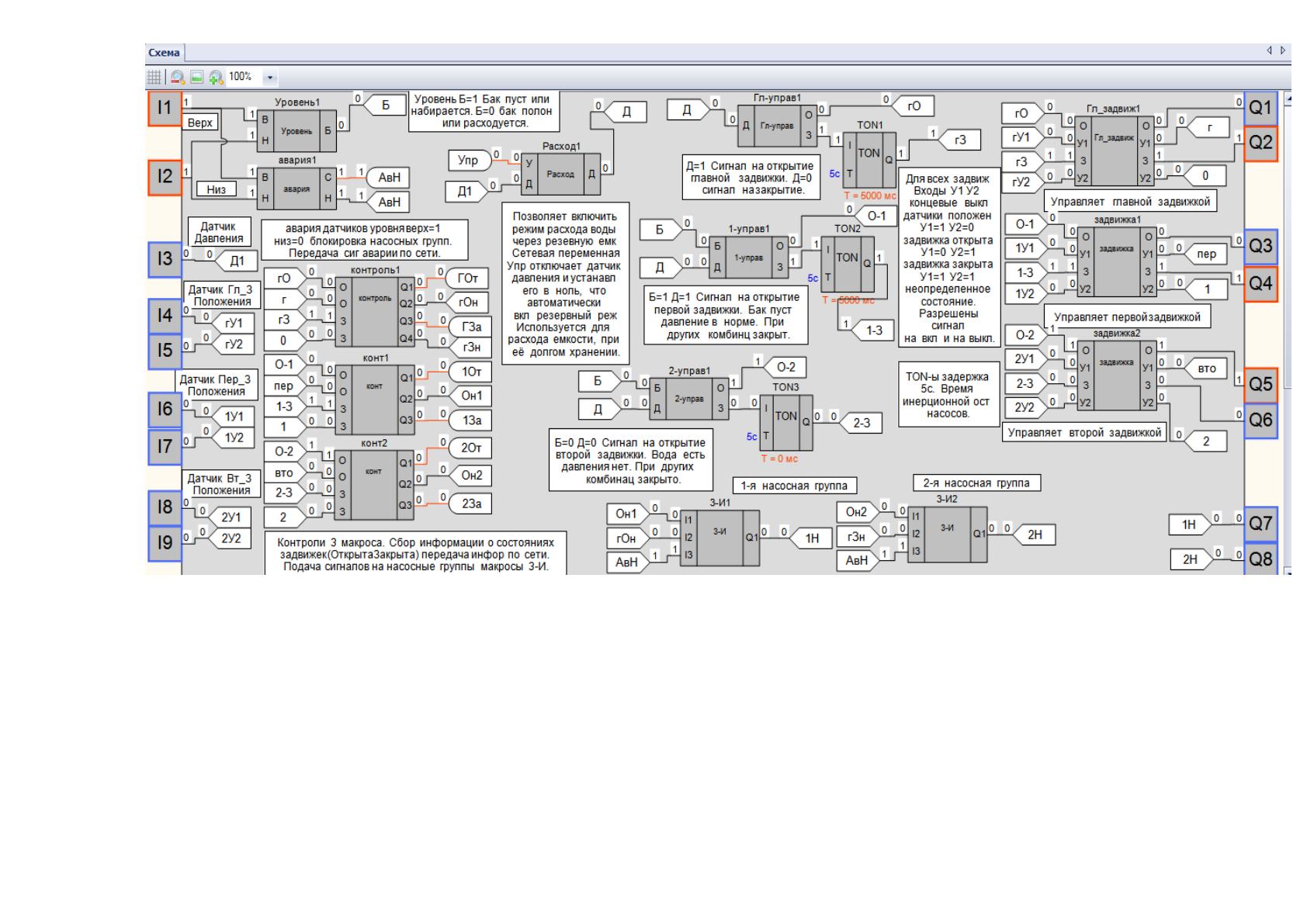Screen dimensions: 1307x924
Task: Click the TON1 timer block
Action: pos(869,160)
